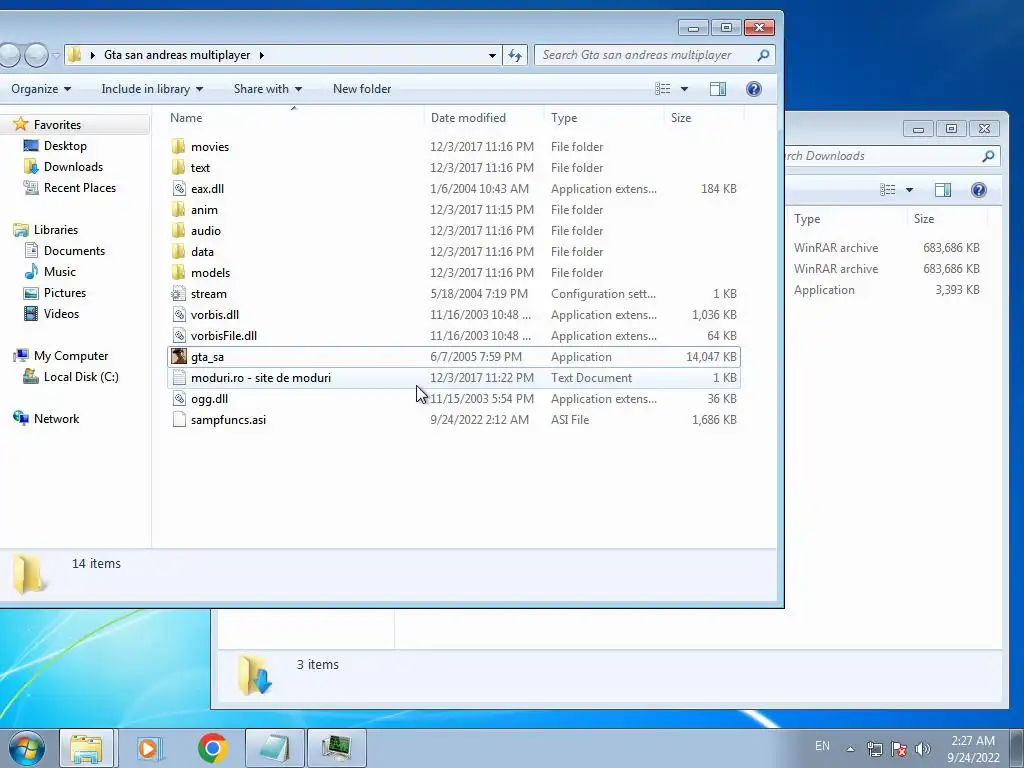Select Application row sized 3,393 KB
This screenshot has width=1024, height=768.
889,290
